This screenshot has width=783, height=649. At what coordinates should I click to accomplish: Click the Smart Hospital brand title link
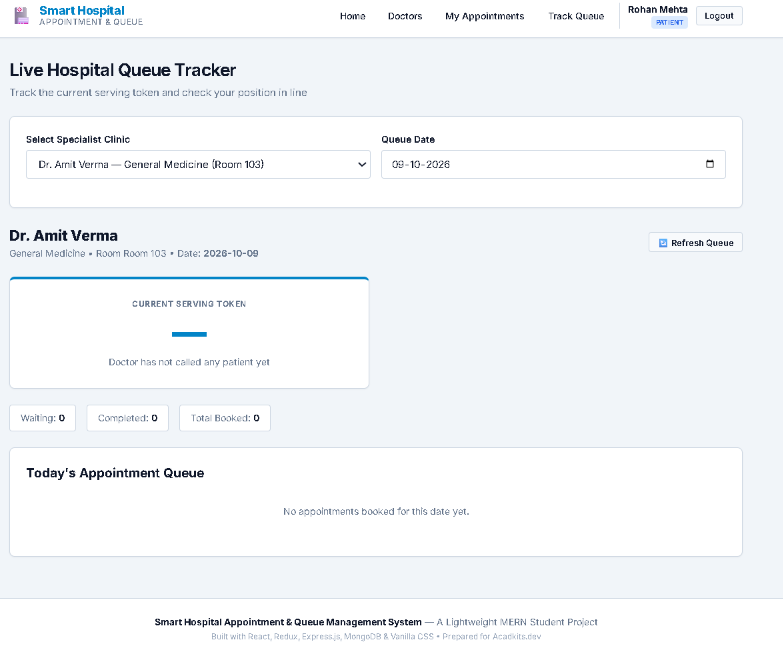point(82,10)
